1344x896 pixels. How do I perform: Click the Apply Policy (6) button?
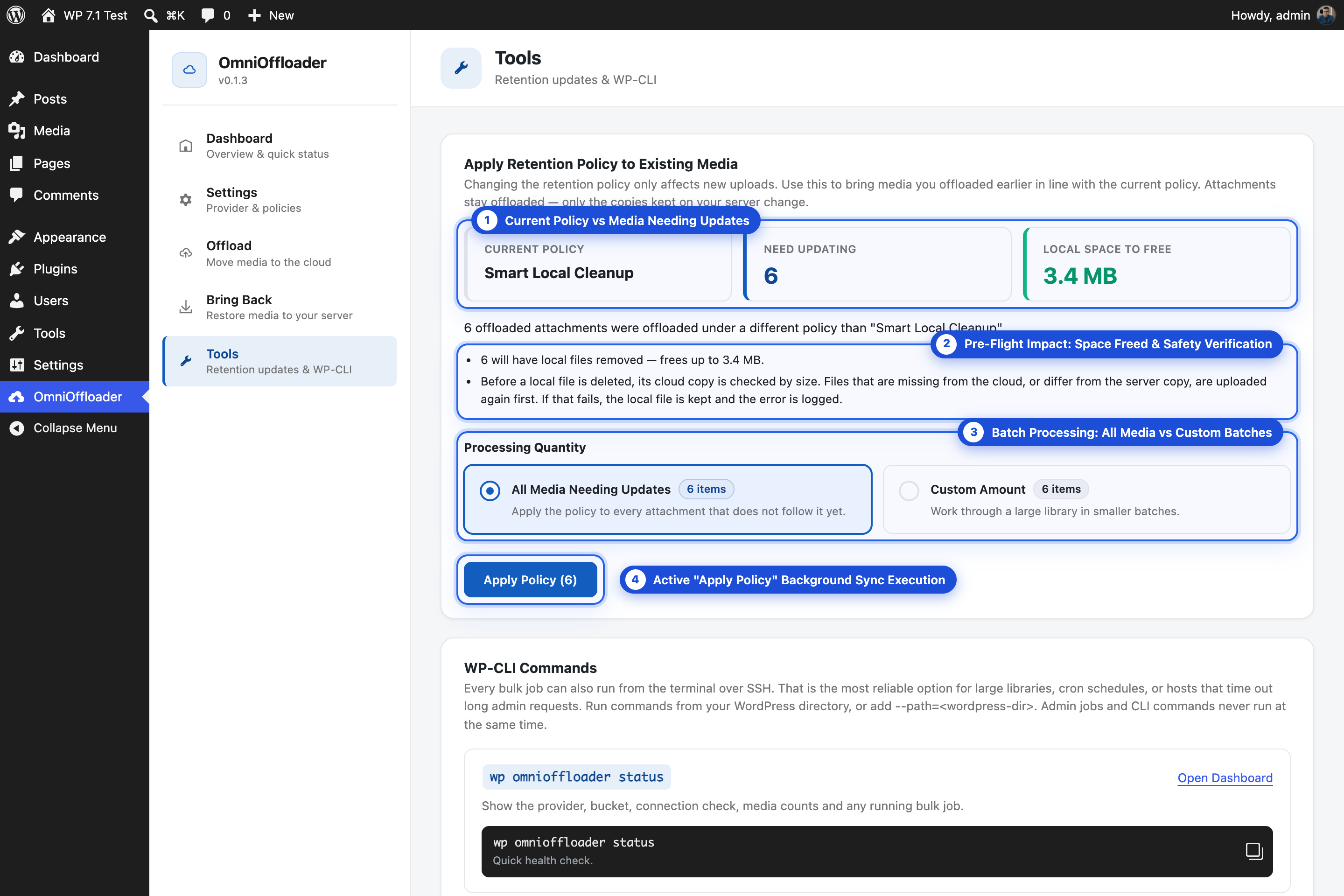tap(530, 580)
